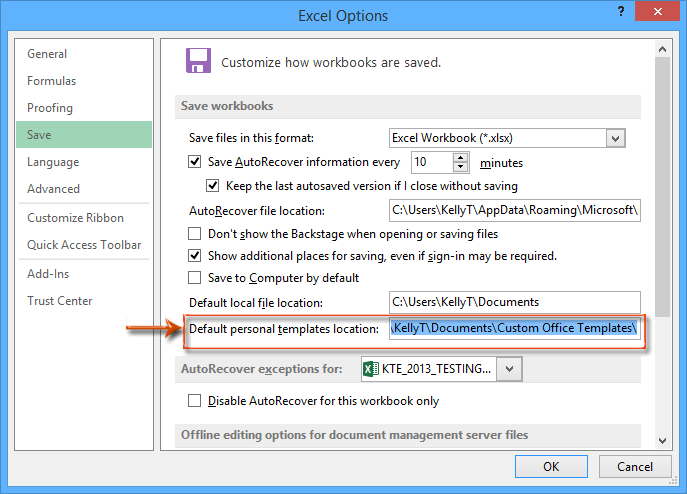Click the Excel workbook icon in AutoRecover exceptions
Viewport: 687px width, 494px height.
(x=370, y=370)
